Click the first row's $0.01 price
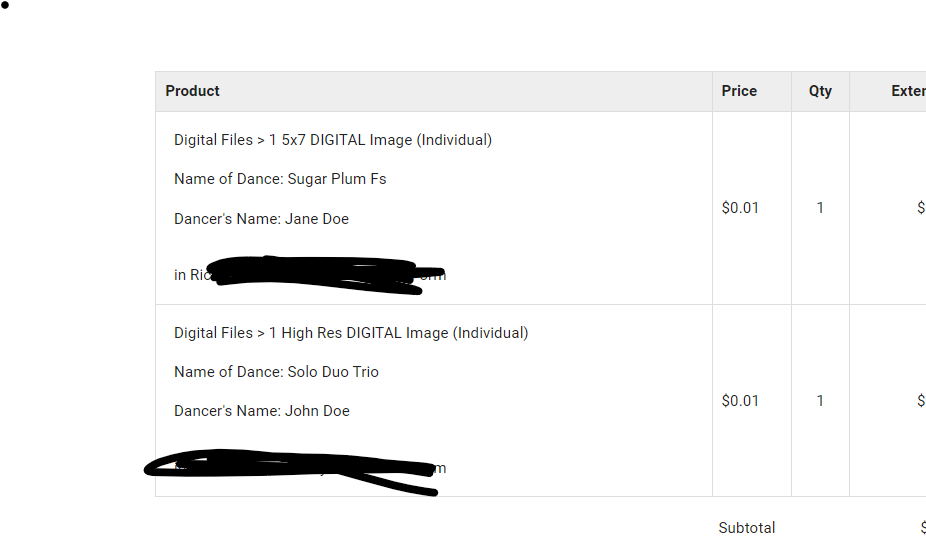926x541 pixels. pyautogui.click(x=740, y=208)
